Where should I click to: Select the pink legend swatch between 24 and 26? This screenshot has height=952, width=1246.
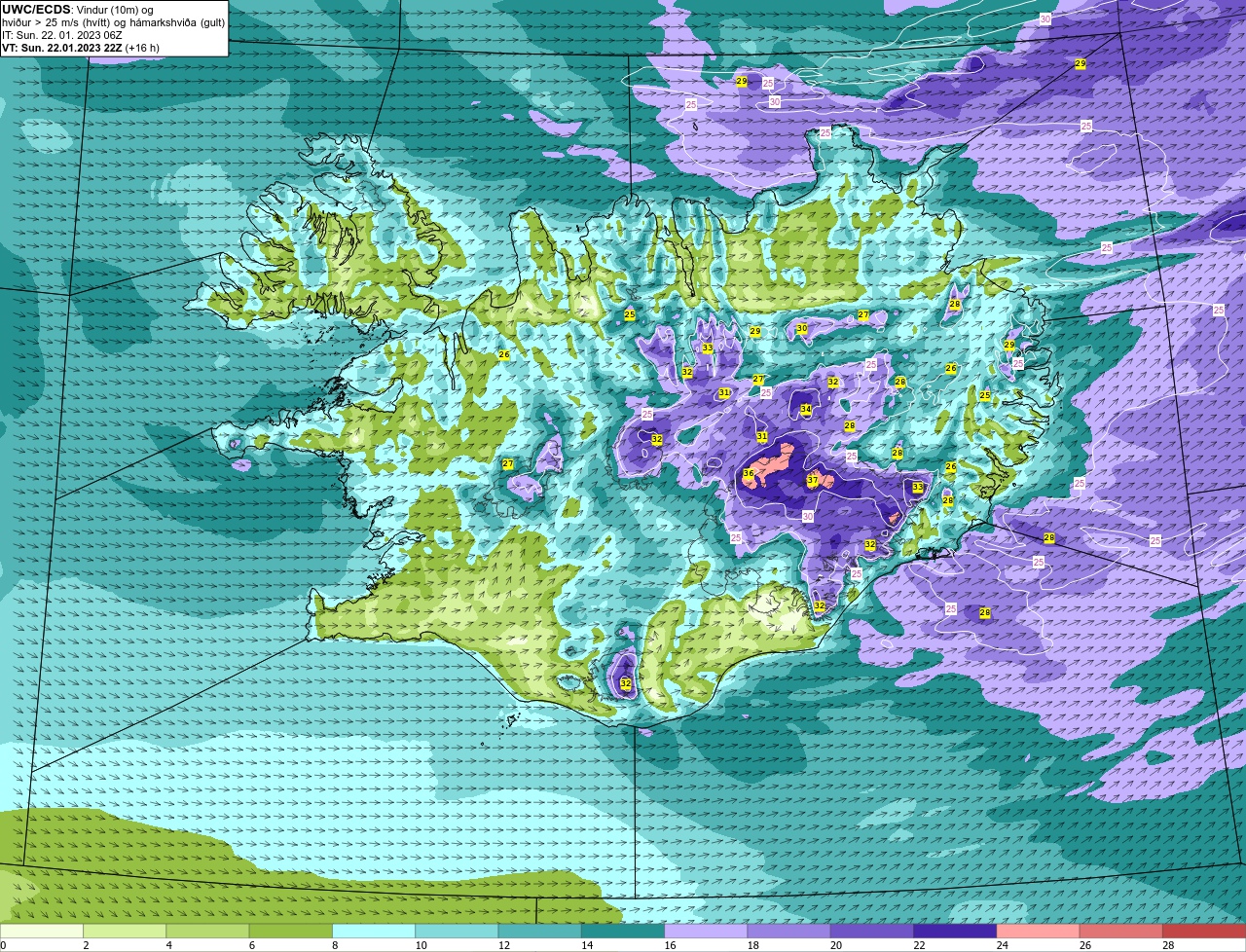pos(1039,931)
